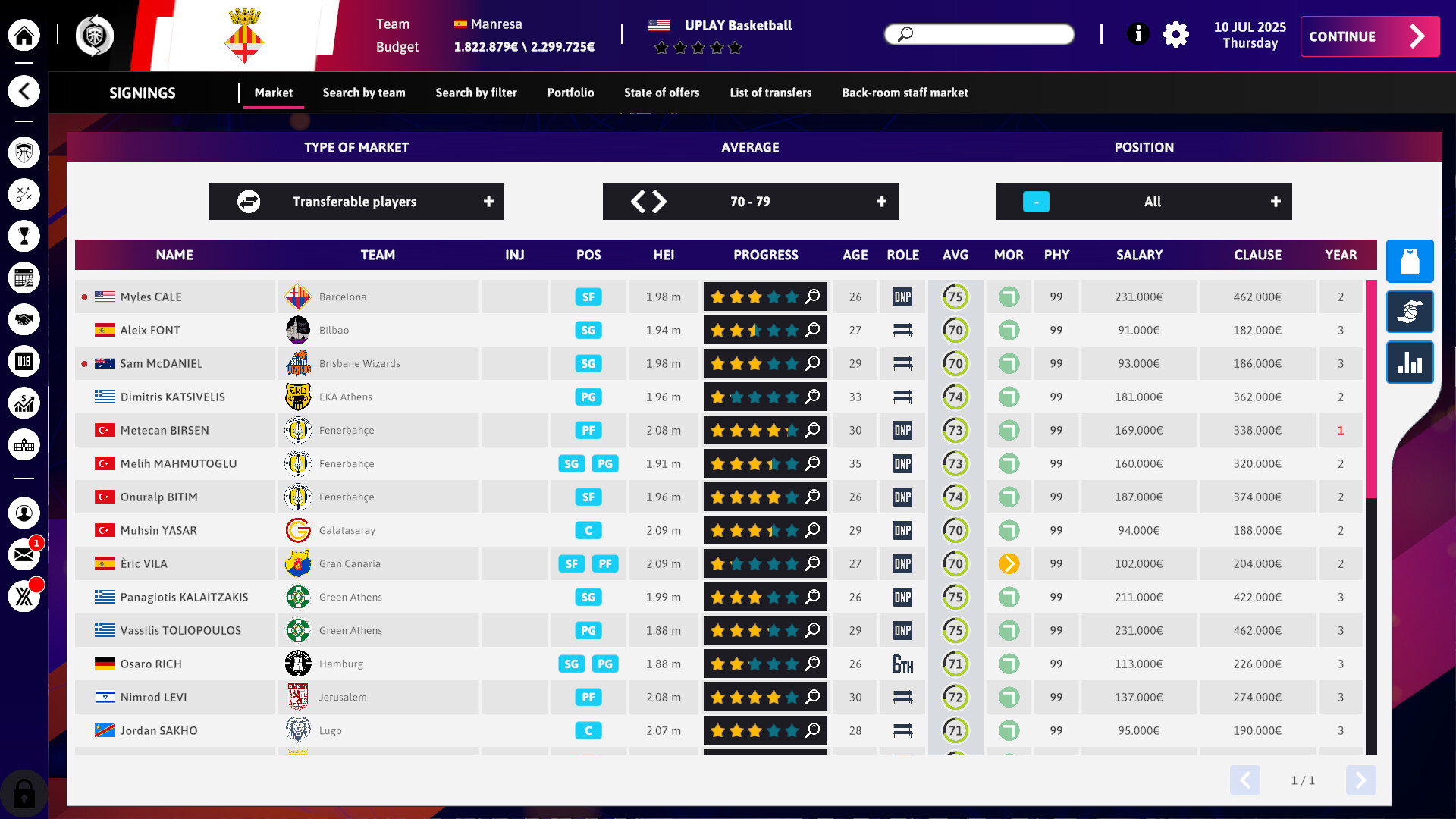Open the List of transfers tab

[770, 93]
